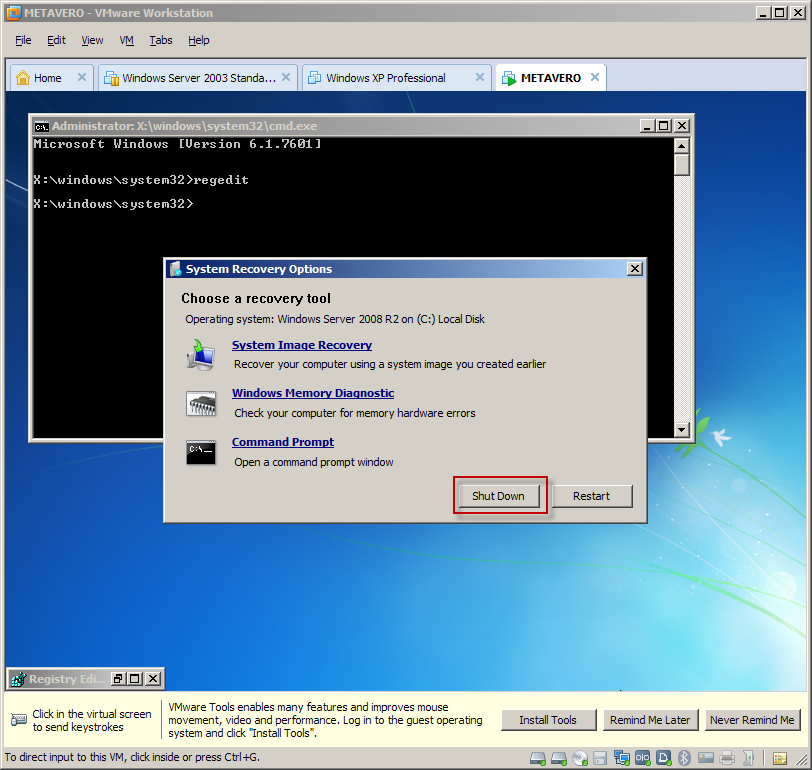Switch to Windows XP Professional tab
Viewport: 812px width, 770px height.
pyautogui.click(x=386, y=78)
